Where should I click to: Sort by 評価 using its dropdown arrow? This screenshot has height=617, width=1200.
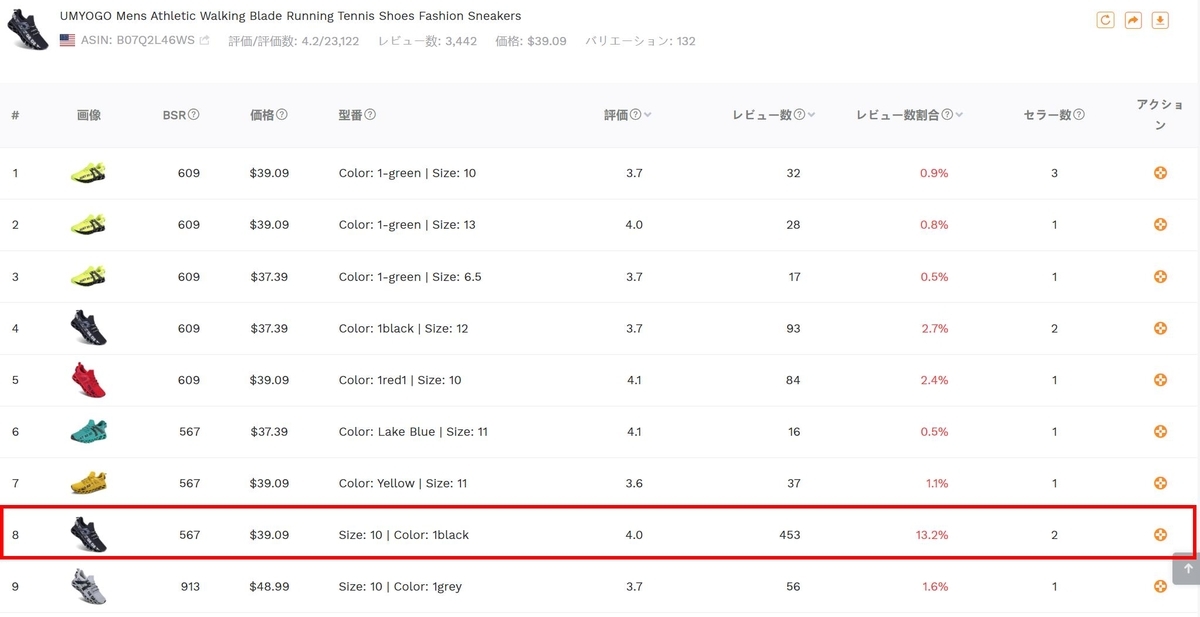(x=648, y=115)
